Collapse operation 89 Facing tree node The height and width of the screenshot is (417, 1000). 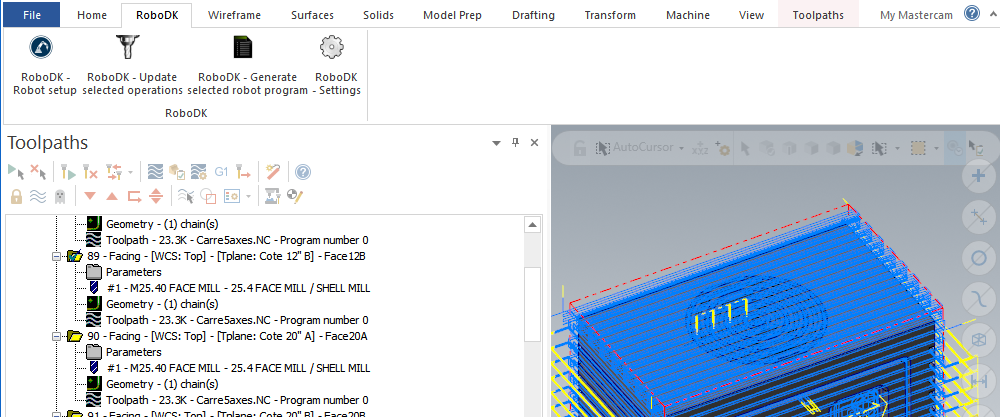click(56, 256)
